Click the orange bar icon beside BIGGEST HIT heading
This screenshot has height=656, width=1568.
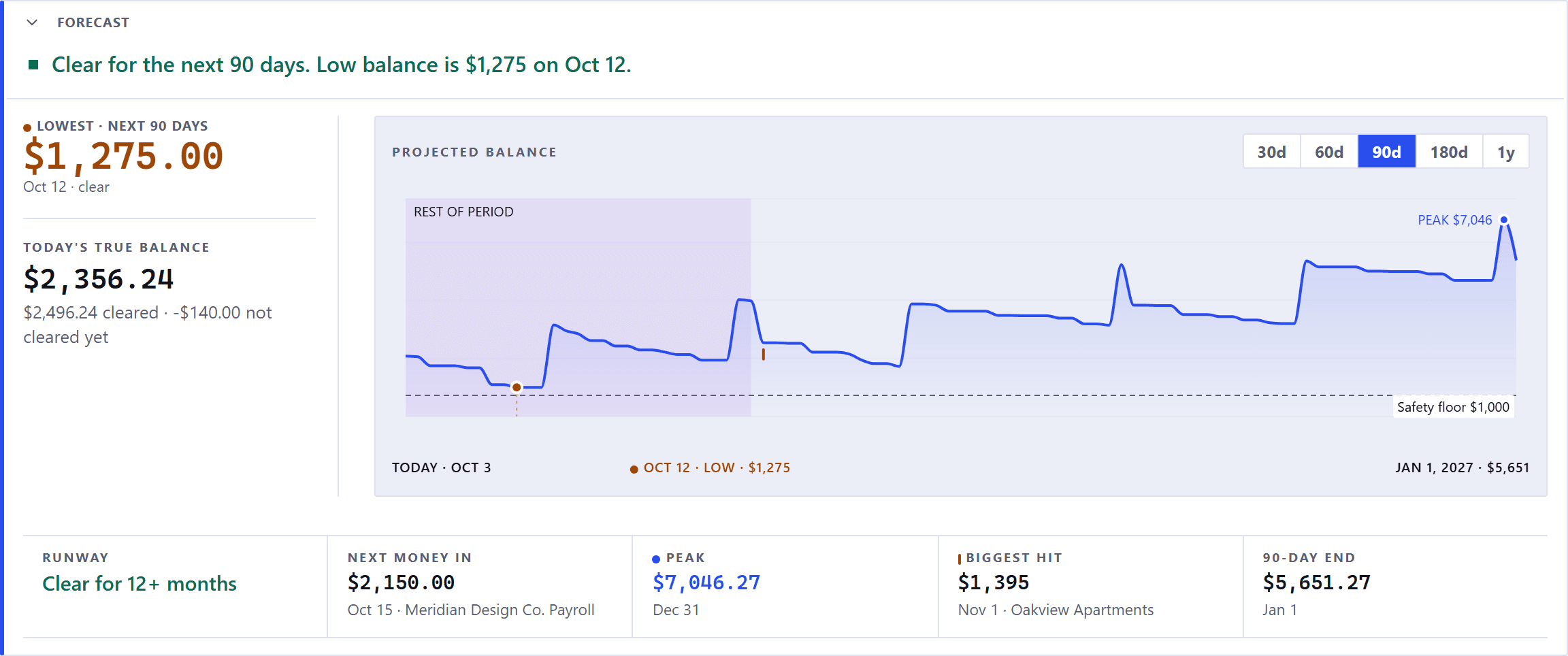(x=960, y=559)
